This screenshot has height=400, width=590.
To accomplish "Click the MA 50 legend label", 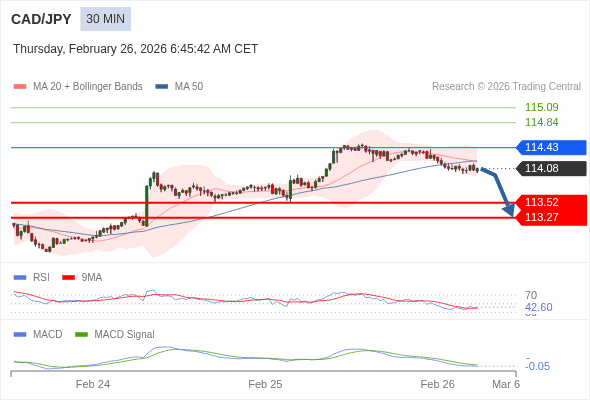I will (x=189, y=87).
